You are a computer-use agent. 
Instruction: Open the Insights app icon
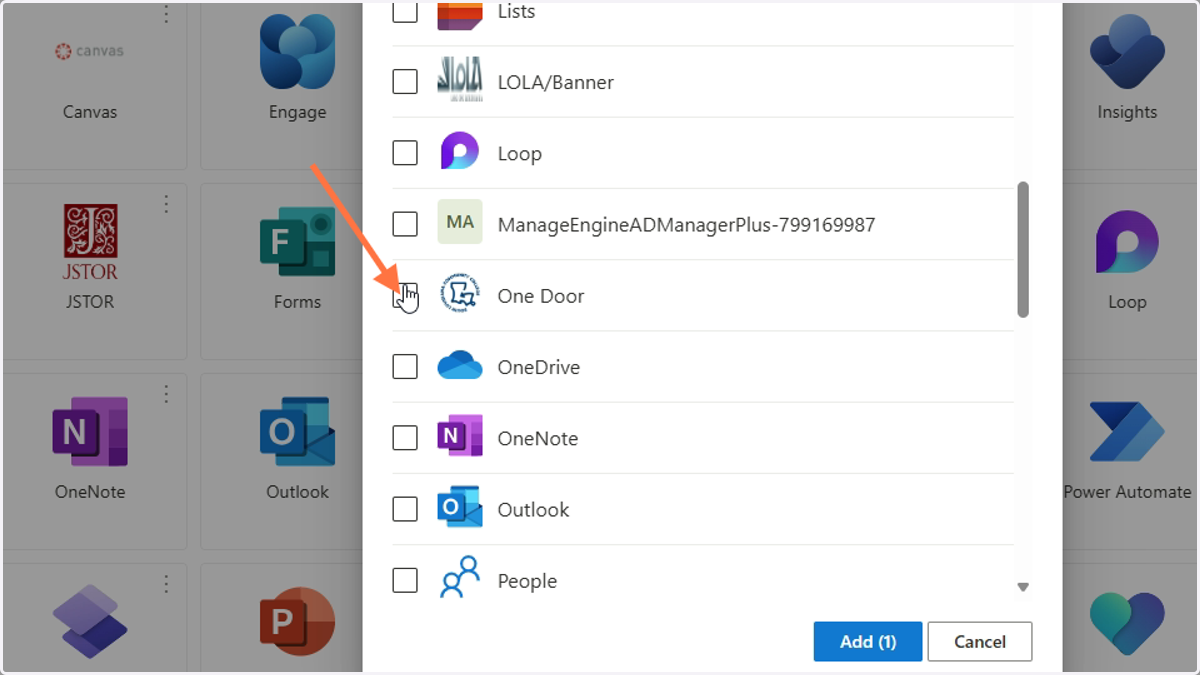(1127, 52)
